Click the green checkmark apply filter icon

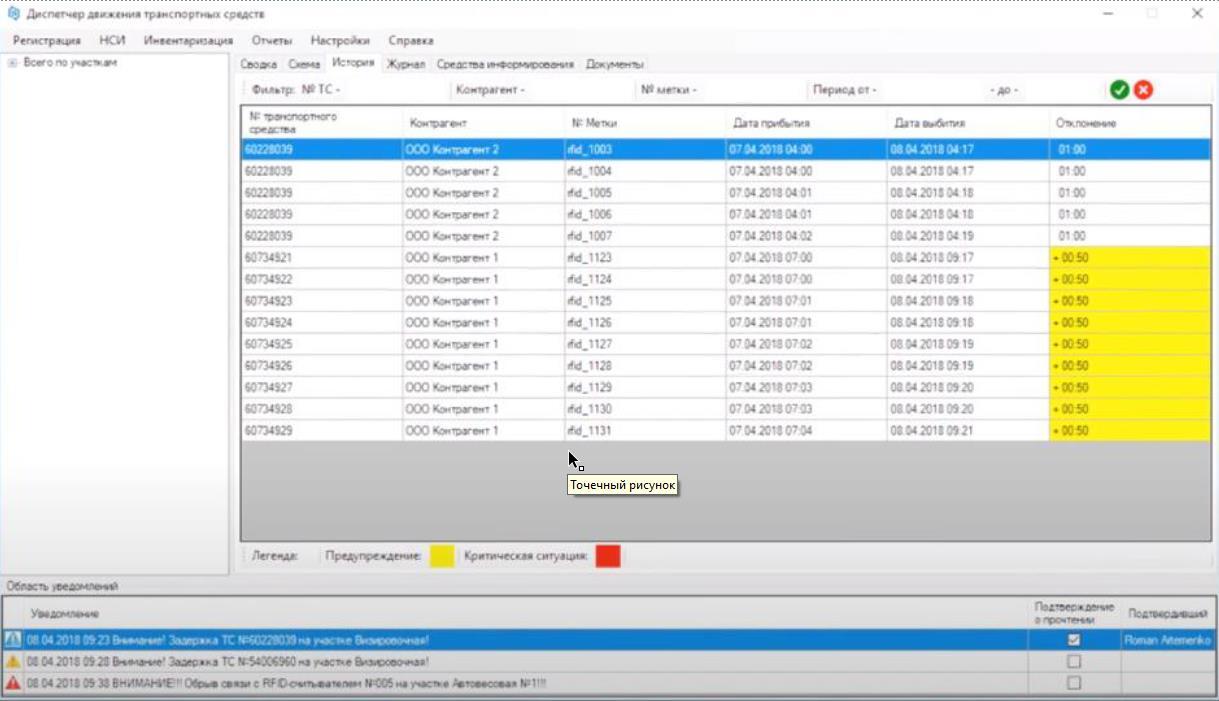pos(1119,90)
